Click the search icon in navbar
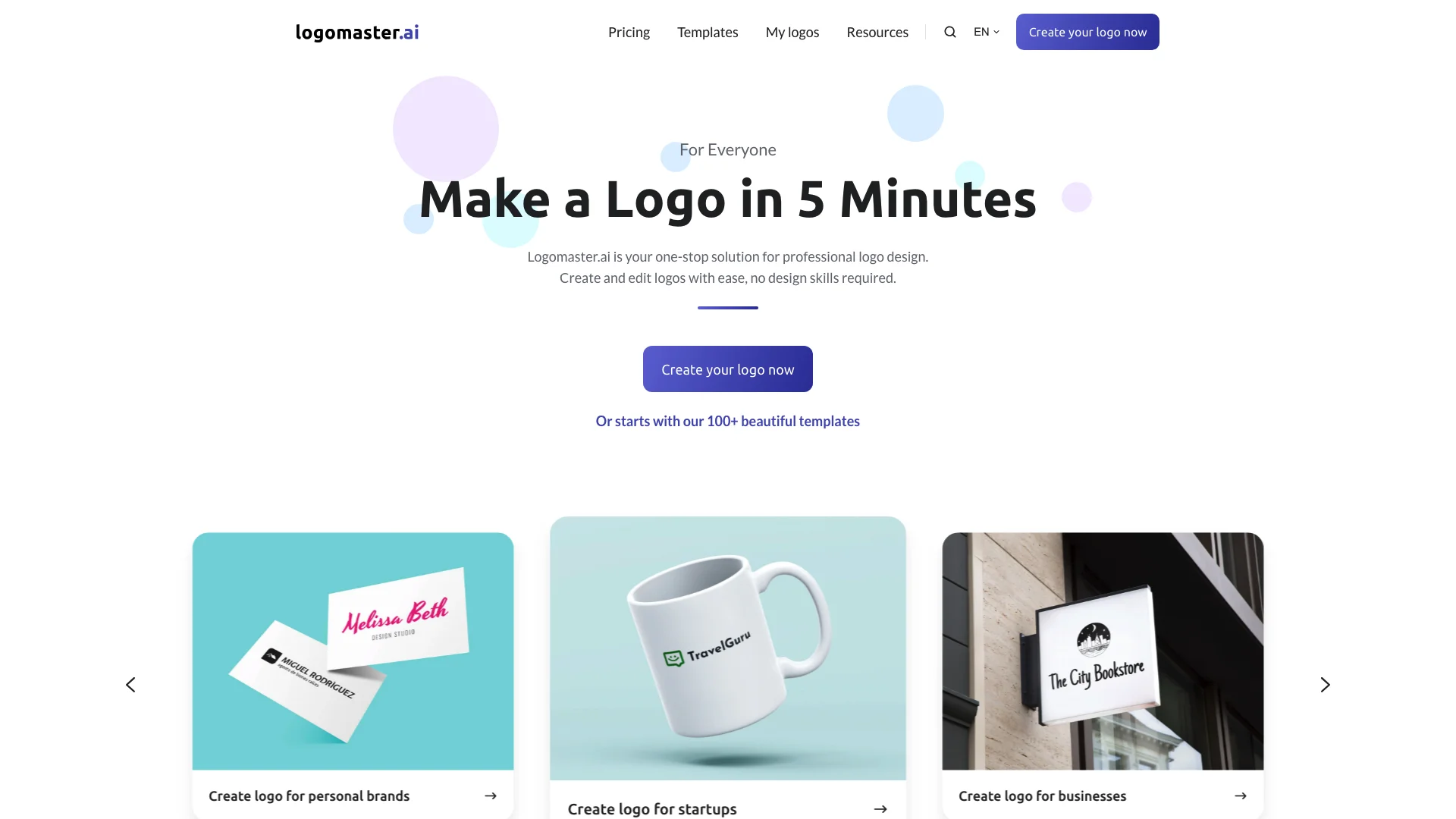Image resolution: width=1456 pixels, height=819 pixels. pyautogui.click(x=949, y=31)
